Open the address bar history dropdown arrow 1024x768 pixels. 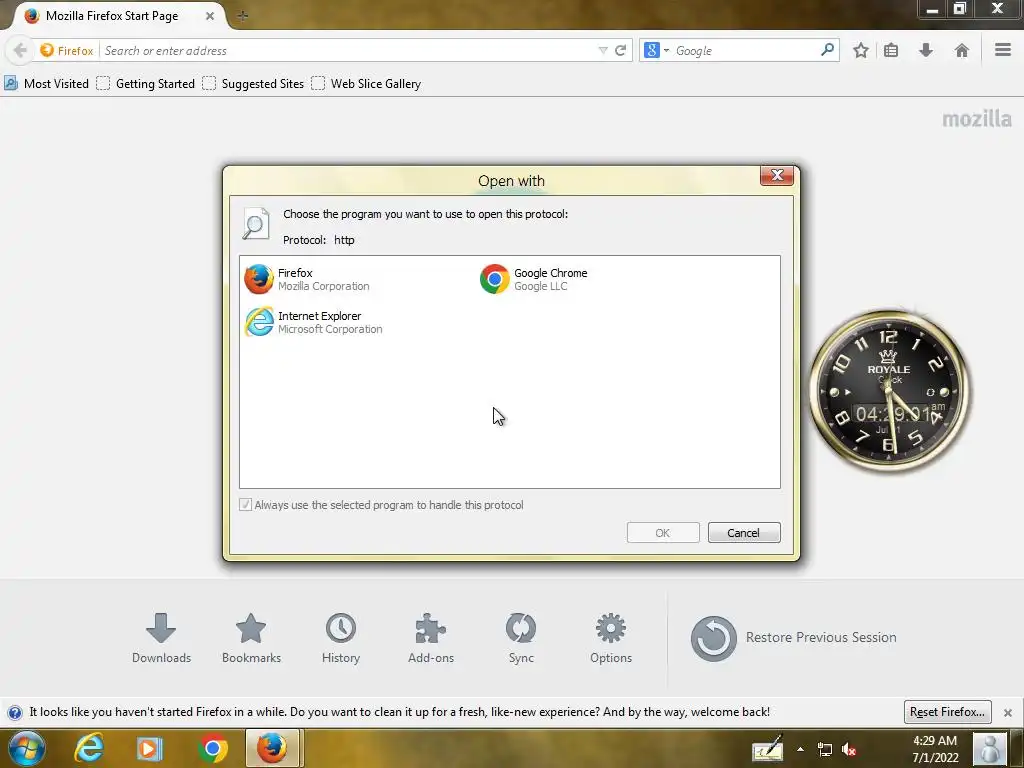click(x=603, y=50)
